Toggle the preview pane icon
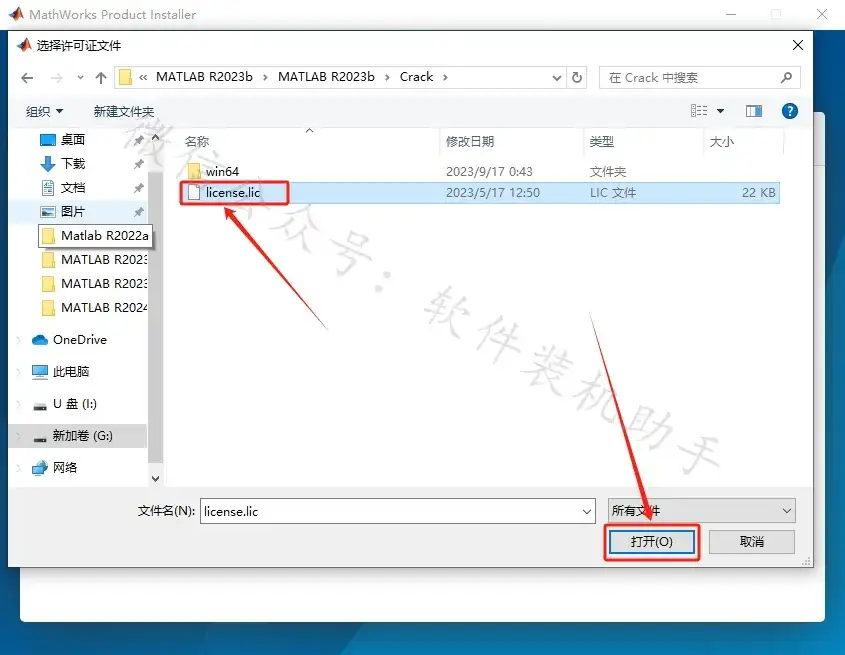This screenshot has height=655, width=845. (753, 111)
